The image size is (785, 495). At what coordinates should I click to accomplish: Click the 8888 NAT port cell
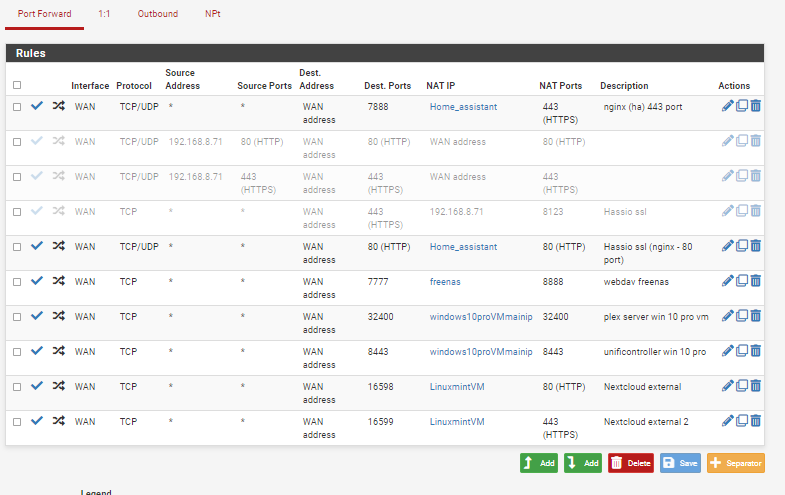click(553, 282)
